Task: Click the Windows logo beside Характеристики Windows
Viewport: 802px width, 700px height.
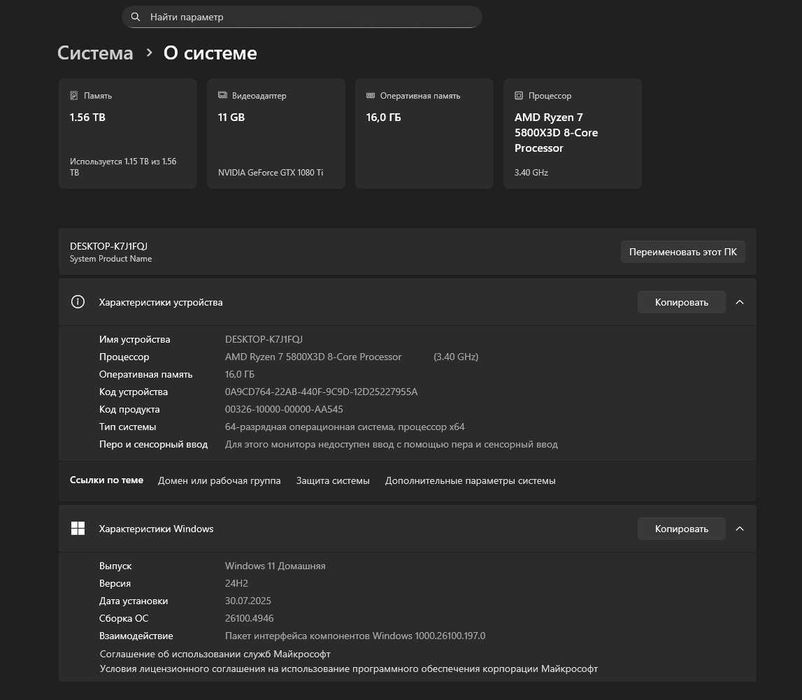Action: (78, 528)
